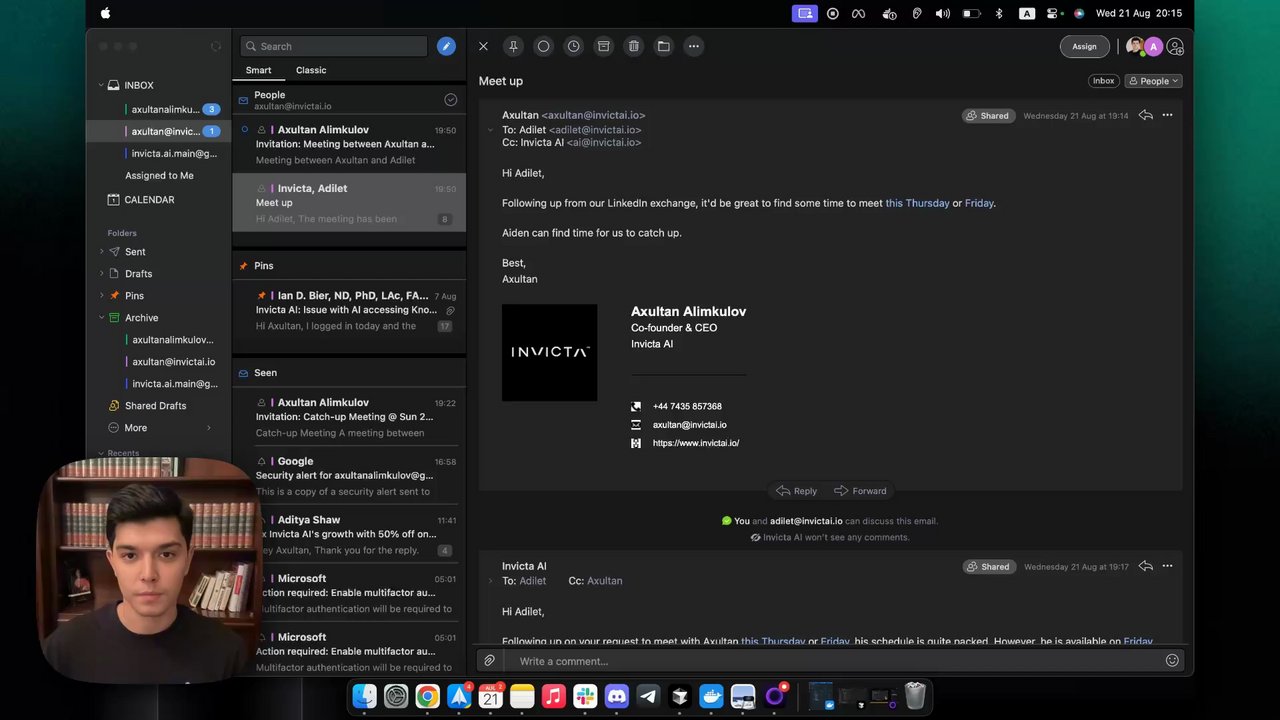Click the Shared badge on the 19:14 message
Image resolution: width=1280 pixels, height=720 pixels.
[x=987, y=116]
